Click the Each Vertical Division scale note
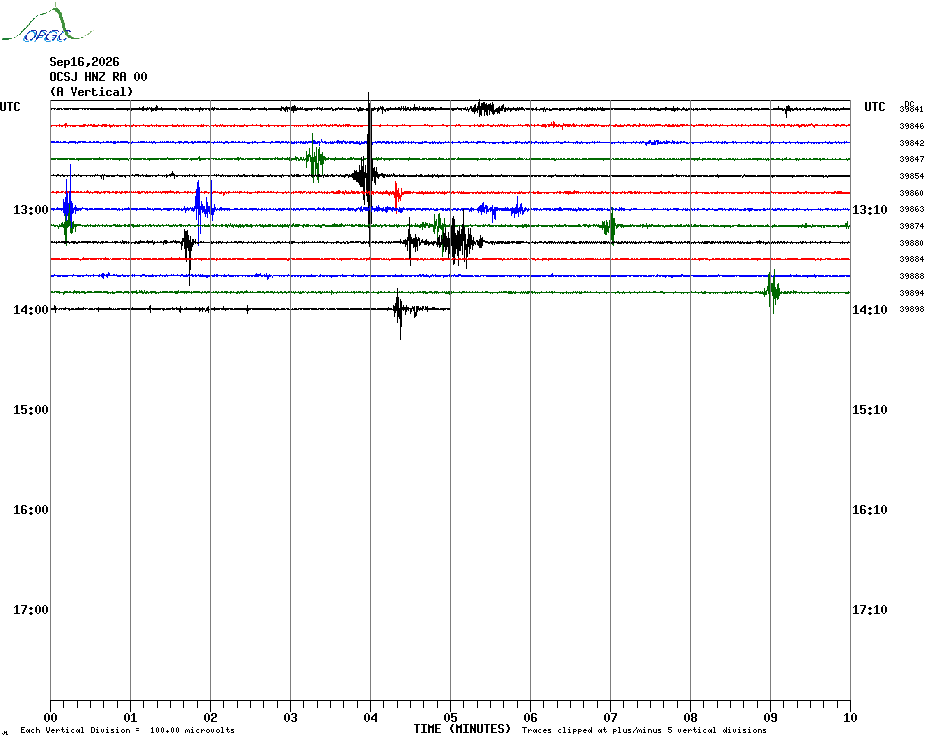The height and width of the screenshot is (744, 930). 128,730
